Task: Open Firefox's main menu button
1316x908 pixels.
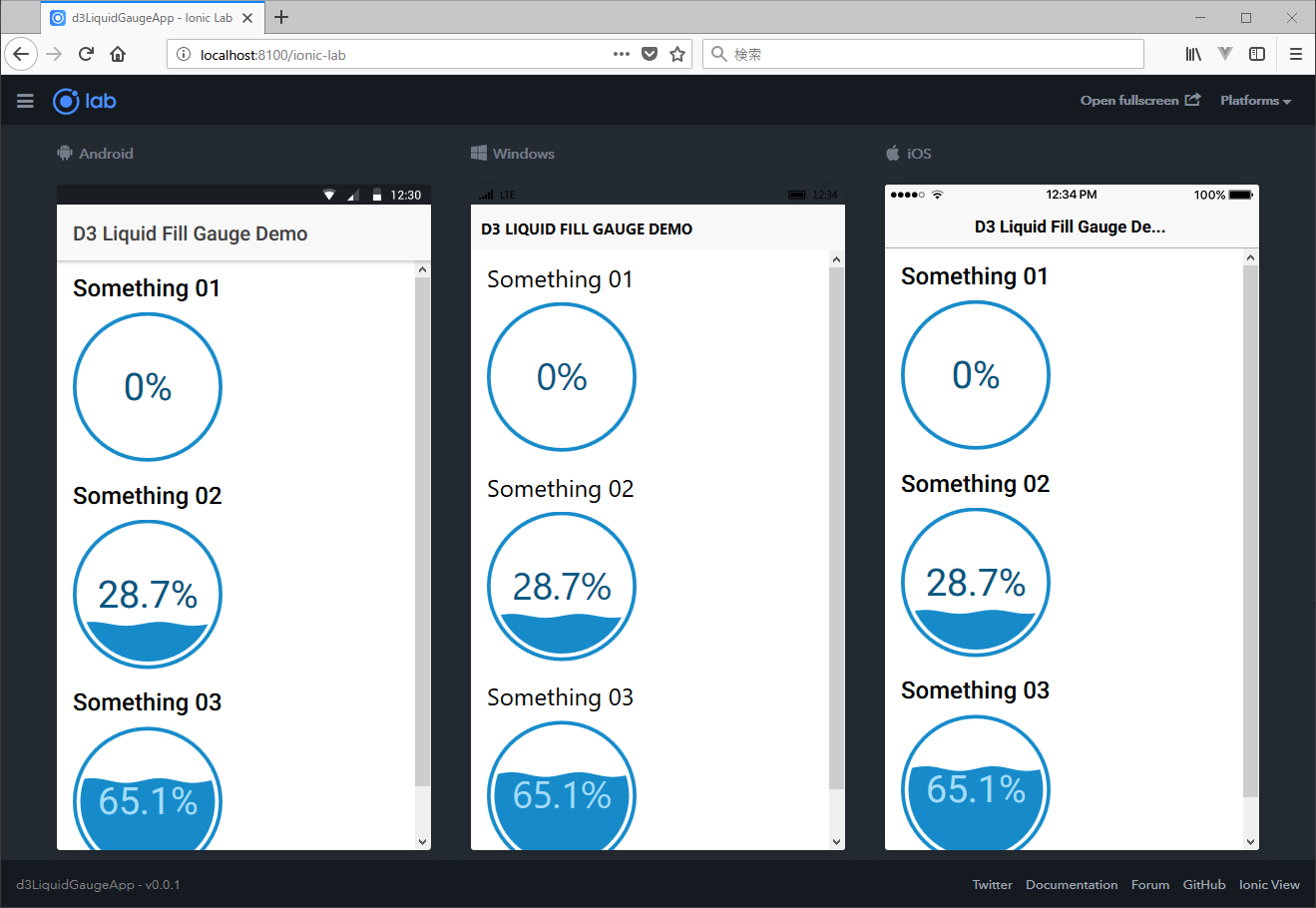Action: coord(1295,54)
